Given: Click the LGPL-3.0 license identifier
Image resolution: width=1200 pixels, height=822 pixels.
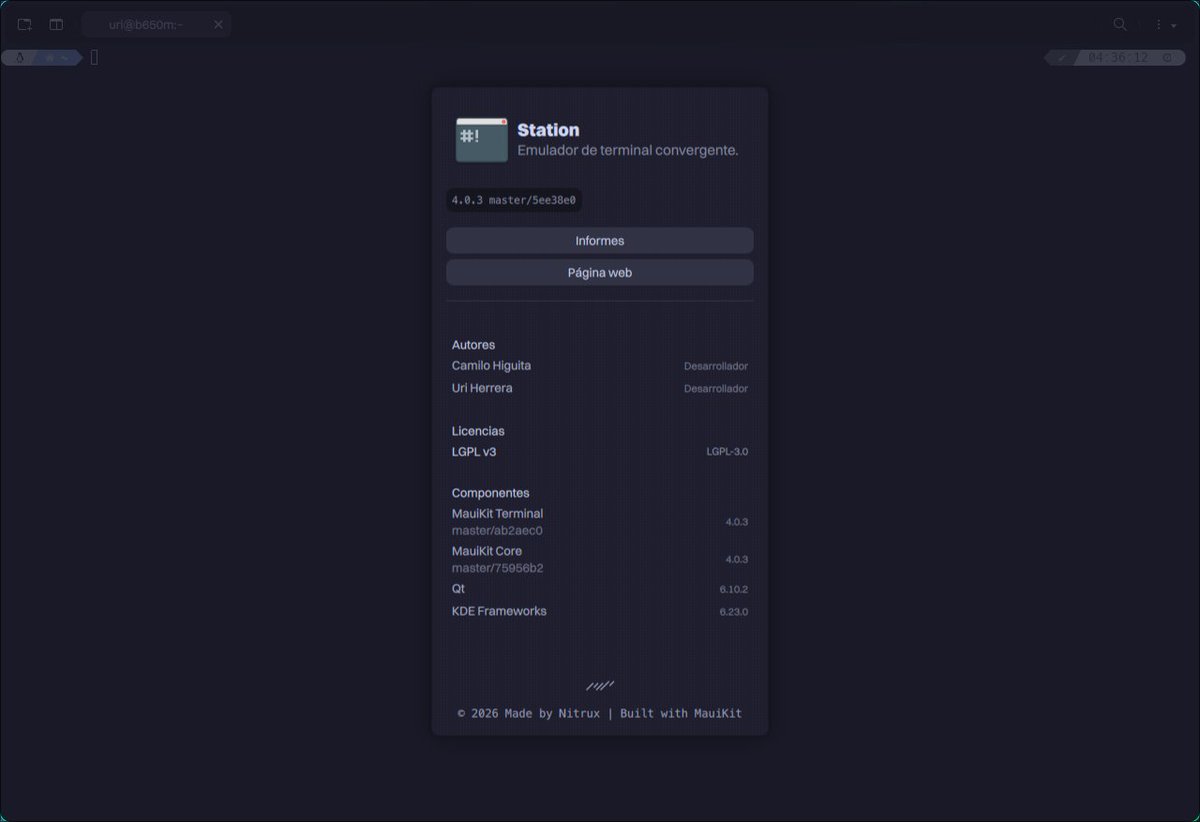Looking at the screenshot, I should click(x=727, y=452).
